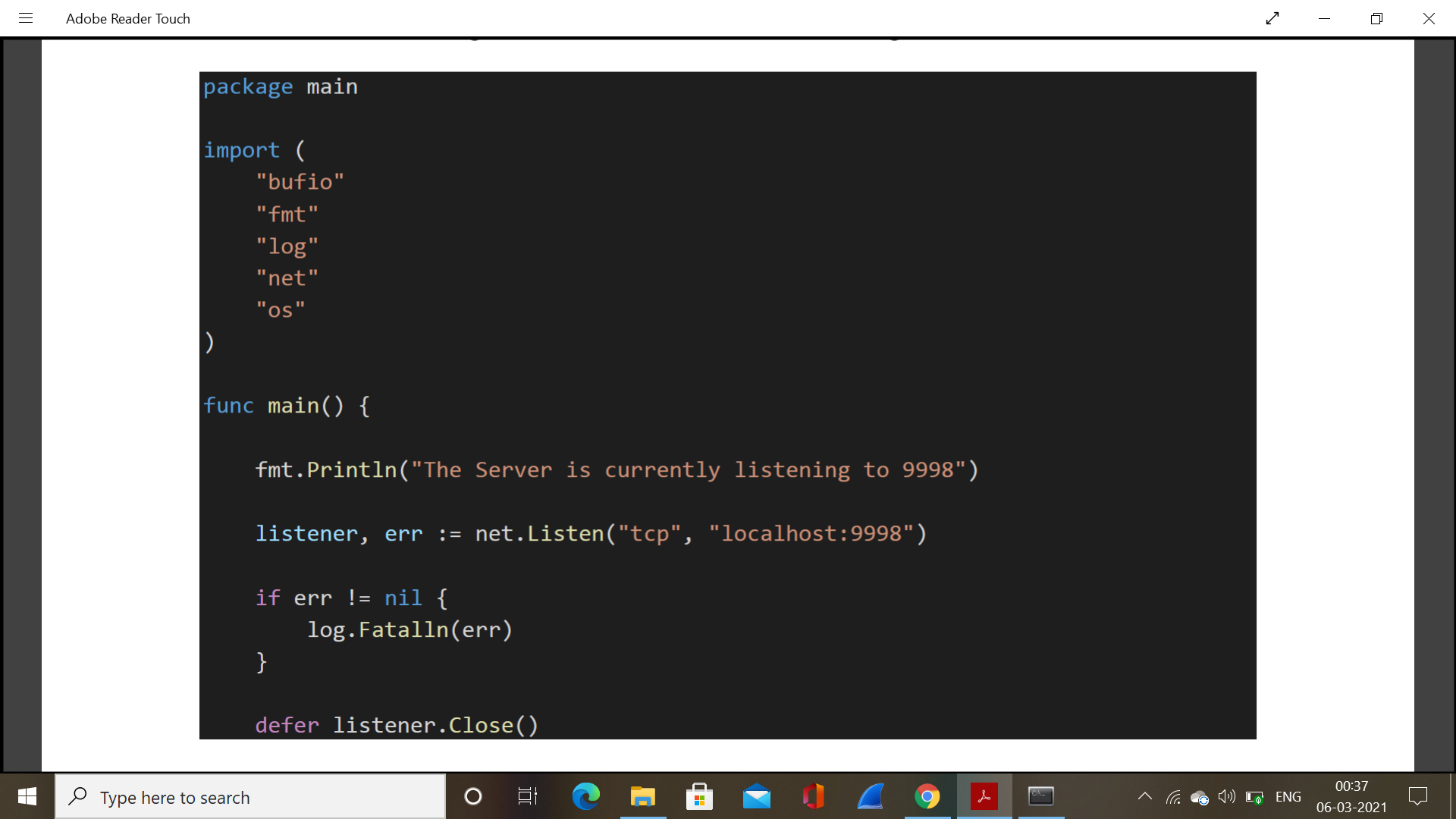The width and height of the screenshot is (1456, 819).
Task: Click the 'Type here to search' box
Action: [250, 797]
